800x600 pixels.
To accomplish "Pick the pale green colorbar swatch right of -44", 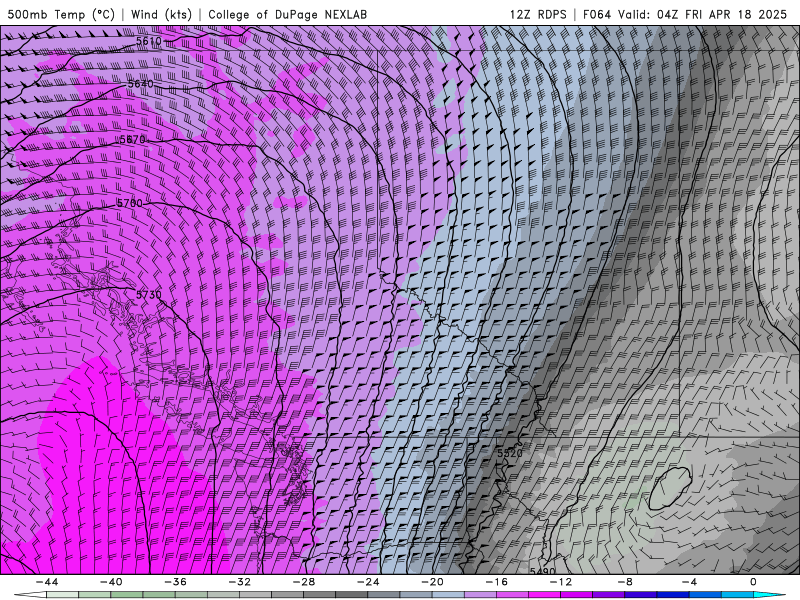I will (62, 595).
